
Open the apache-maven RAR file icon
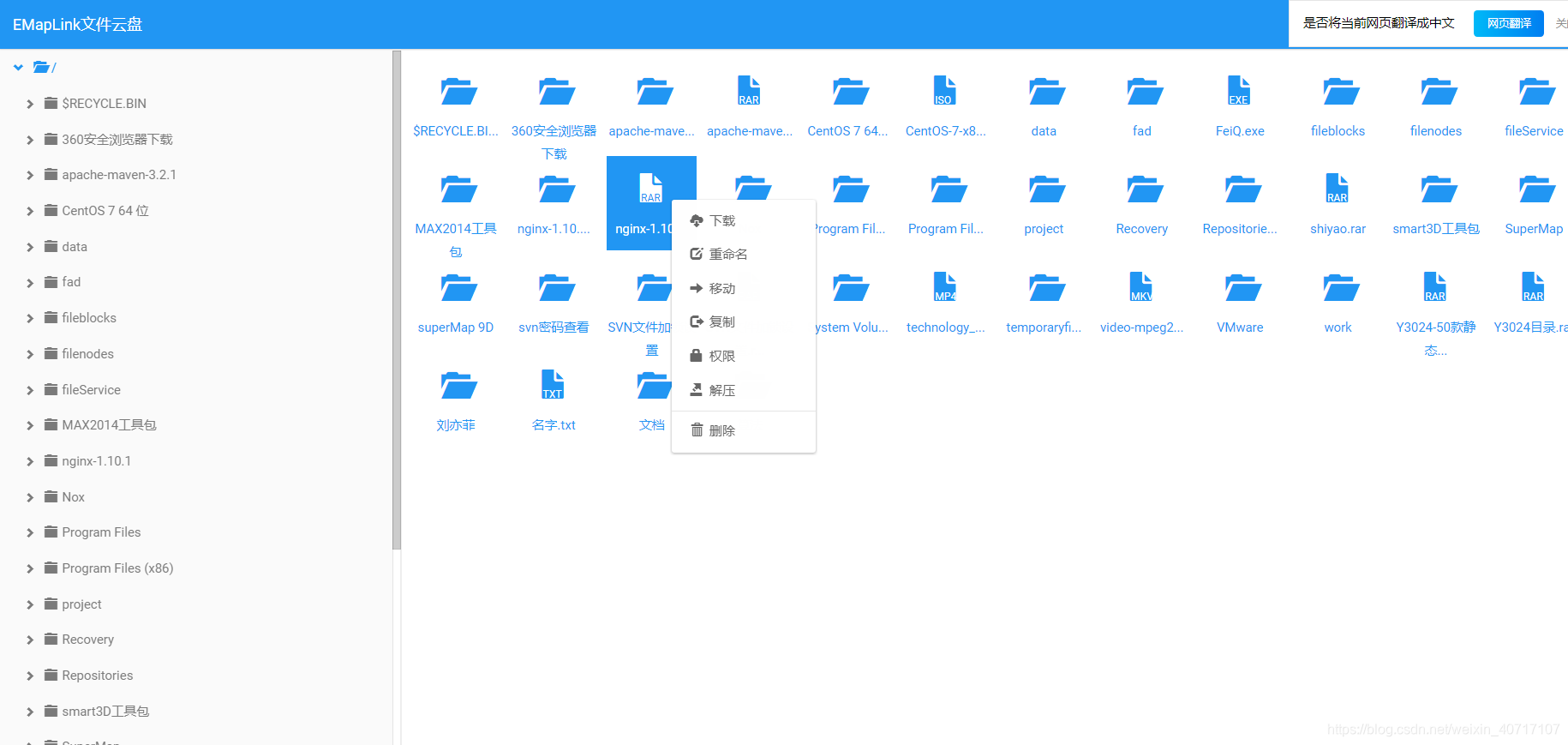click(750, 91)
